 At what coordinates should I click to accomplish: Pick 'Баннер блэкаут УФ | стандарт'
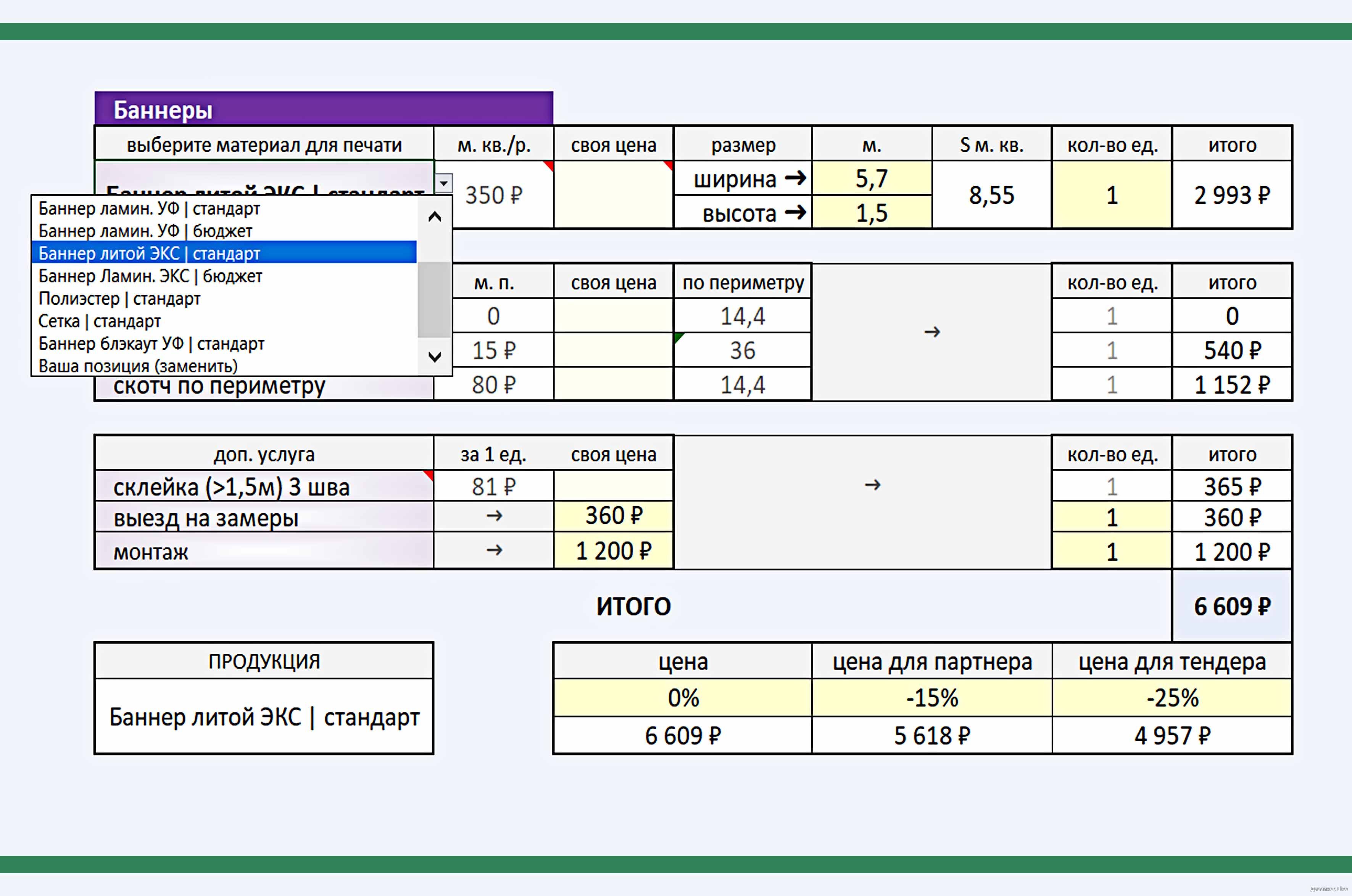point(151,343)
